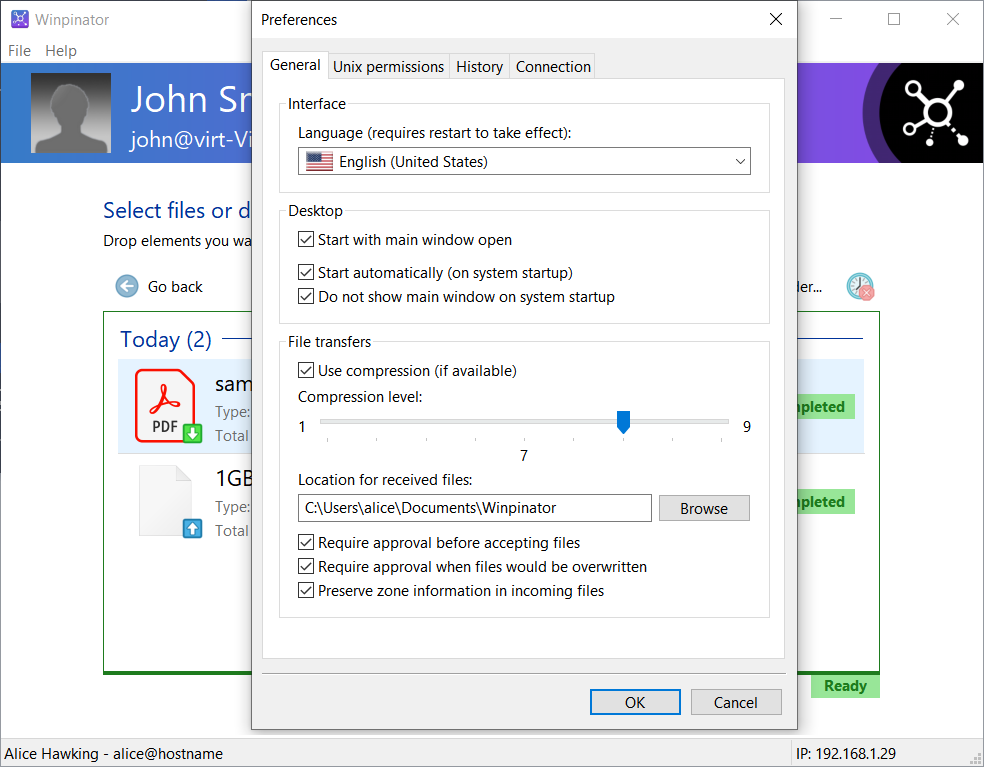Toggle Require approval before accepting files
The image size is (984, 767).
tap(305, 542)
